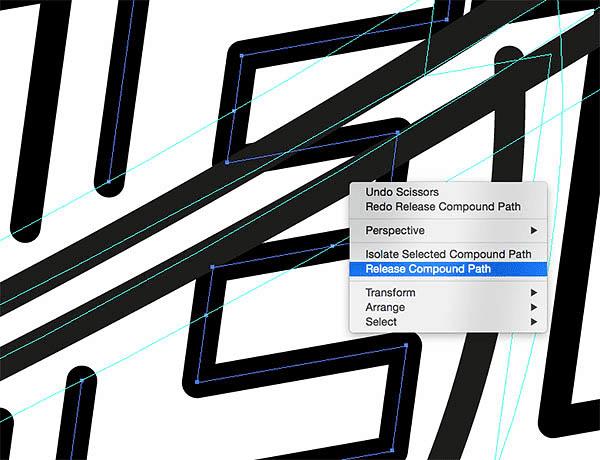
Task: Expand the Transform submenu arrow
Action: click(x=534, y=292)
